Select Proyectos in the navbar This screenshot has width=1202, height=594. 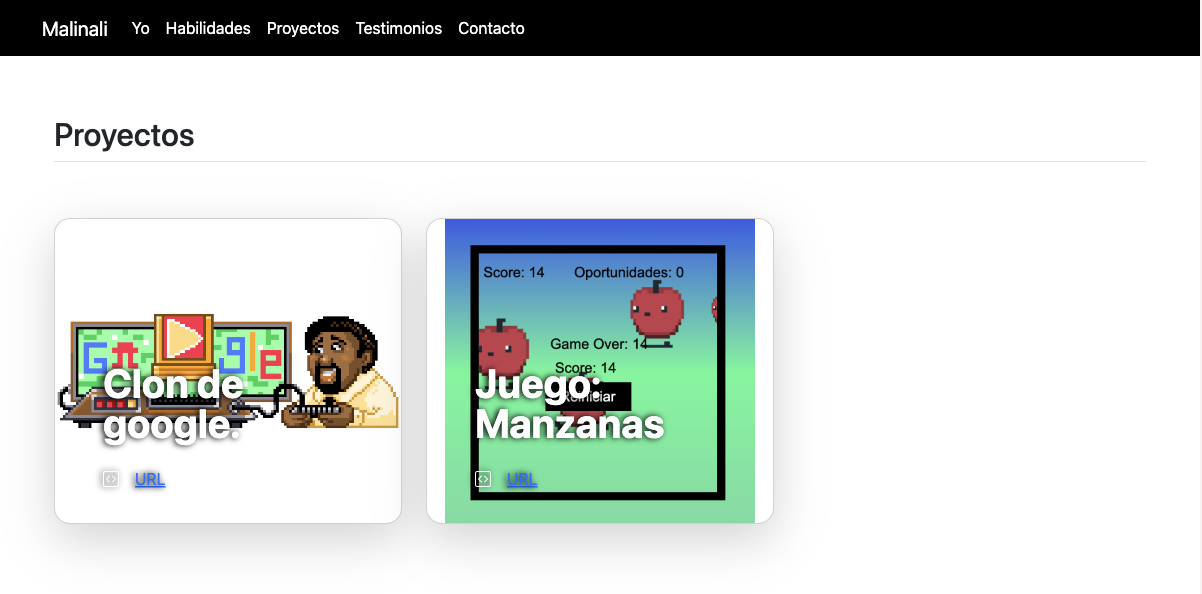click(x=303, y=28)
